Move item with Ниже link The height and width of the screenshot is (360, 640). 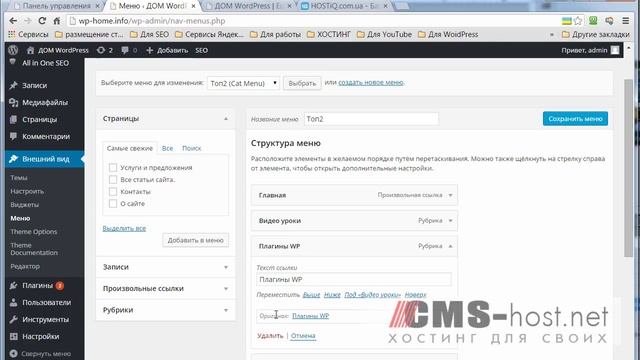[x=332, y=294]
